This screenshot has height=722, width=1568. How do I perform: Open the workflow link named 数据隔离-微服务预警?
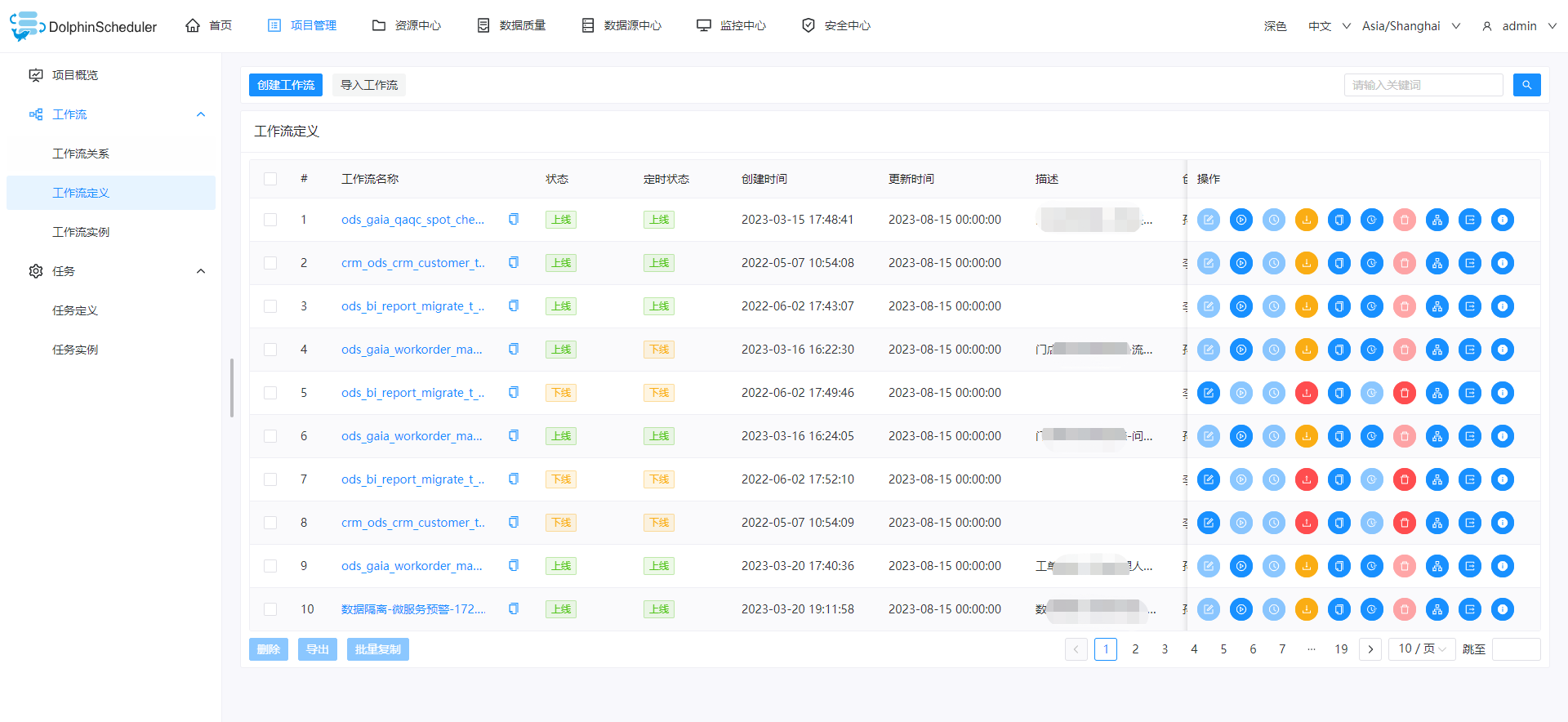point(412,609)
